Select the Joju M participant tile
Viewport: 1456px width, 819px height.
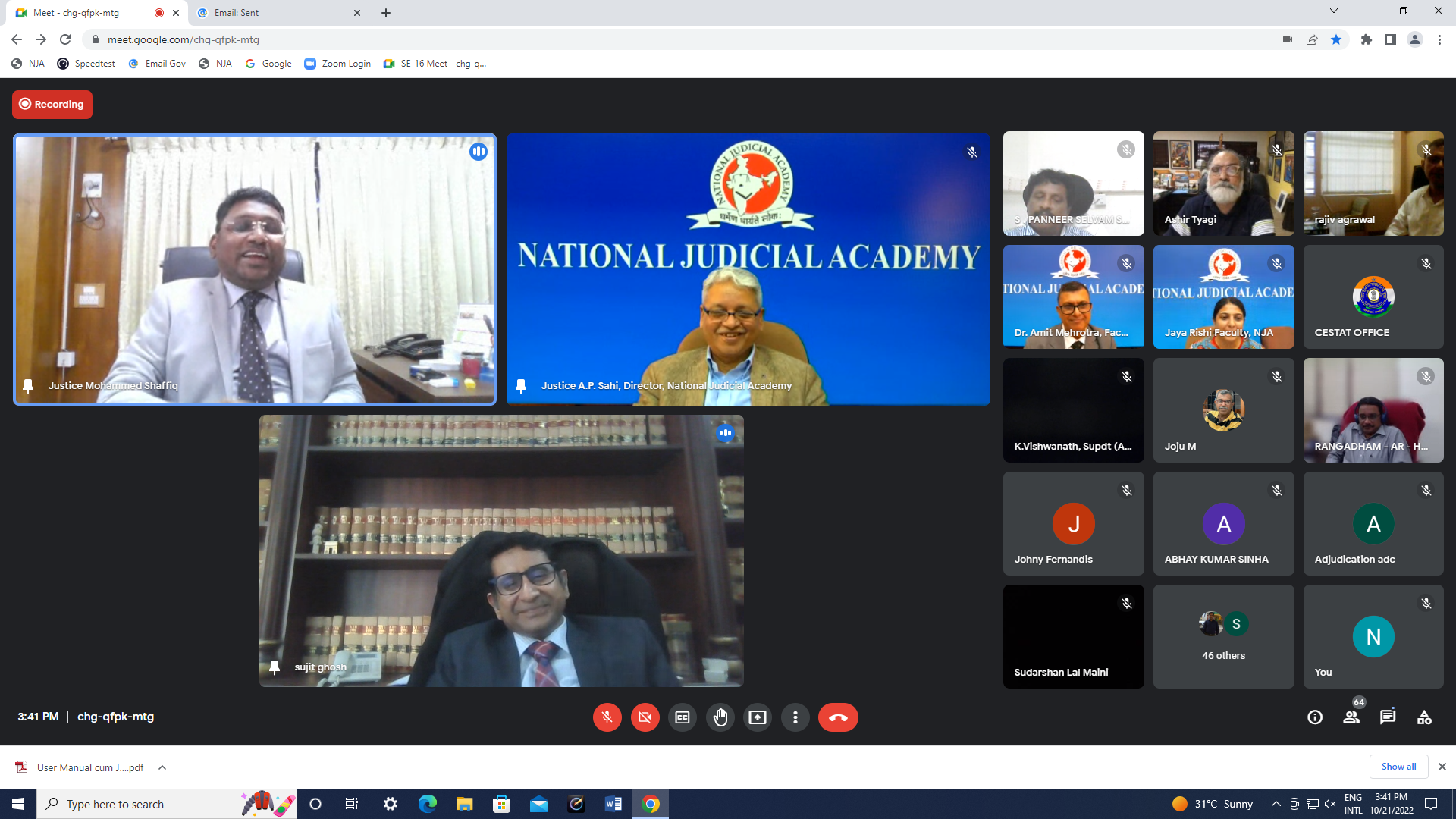[x=1223, y=410]
